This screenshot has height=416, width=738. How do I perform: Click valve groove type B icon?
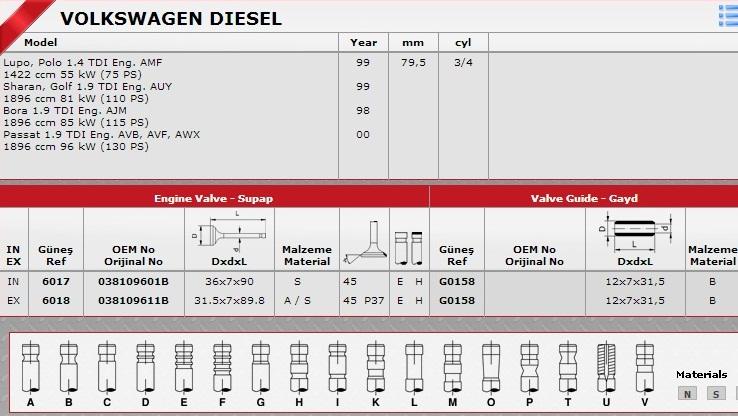click(69, 368)
